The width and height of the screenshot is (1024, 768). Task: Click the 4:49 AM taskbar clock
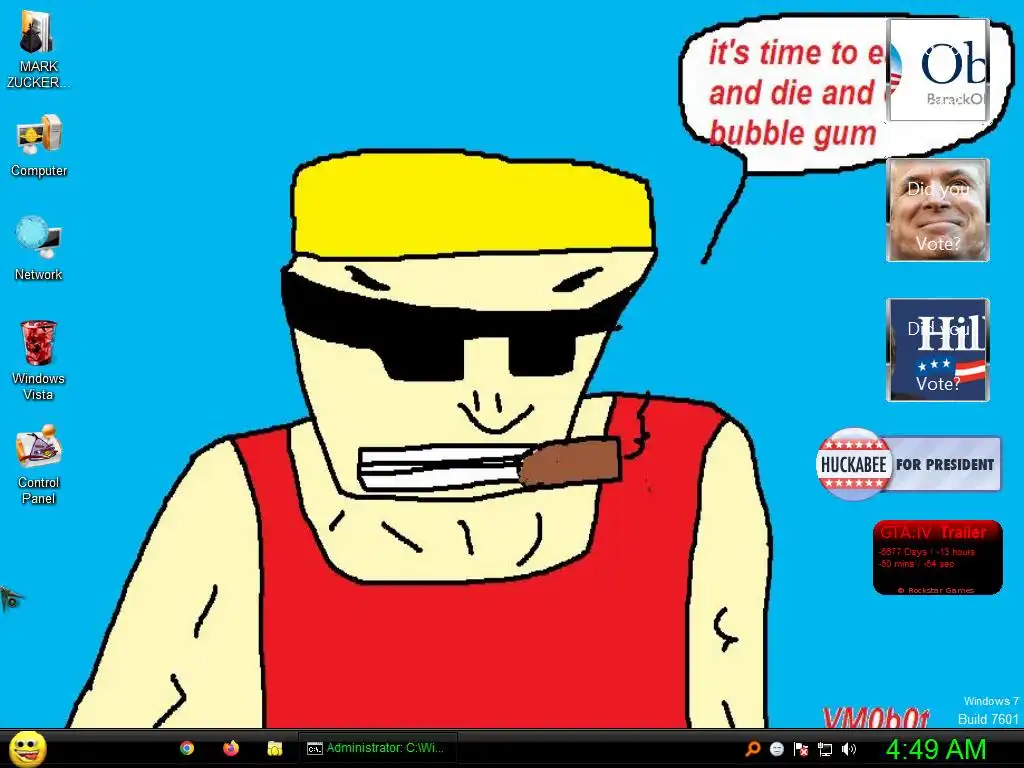pyautogui.click(x=935, y=749)
